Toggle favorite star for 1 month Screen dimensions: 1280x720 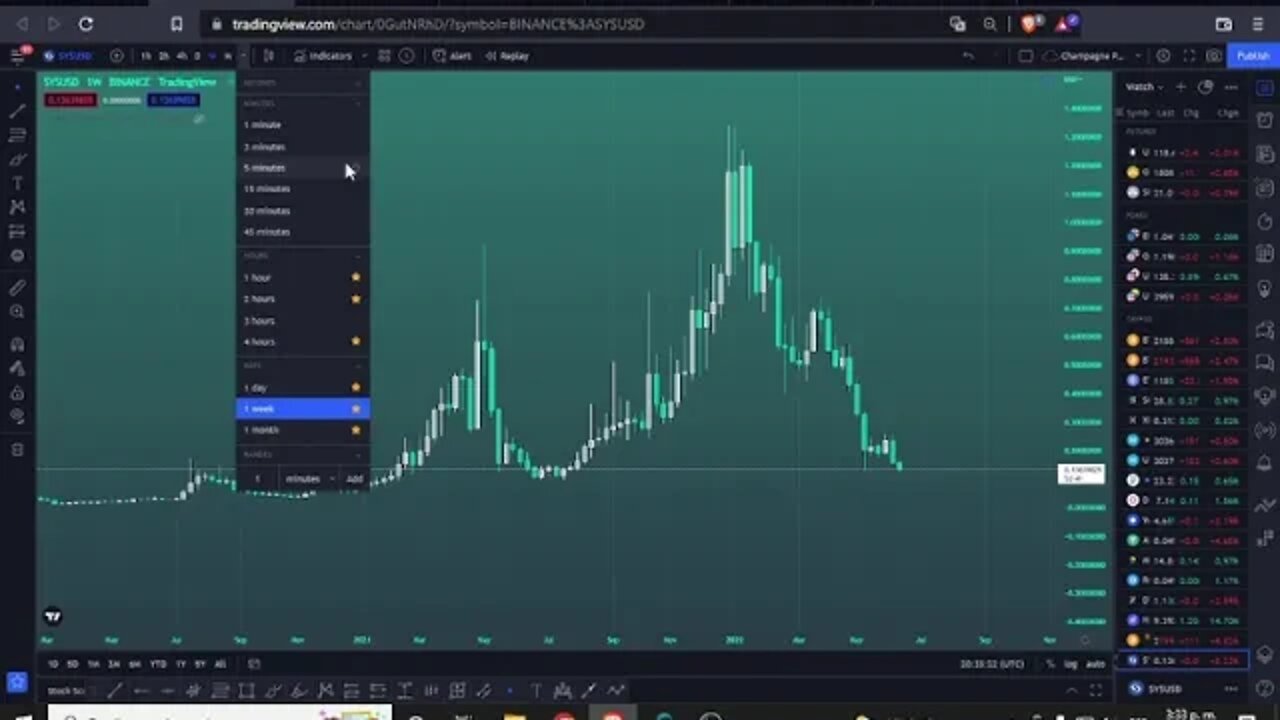point(356,430)
